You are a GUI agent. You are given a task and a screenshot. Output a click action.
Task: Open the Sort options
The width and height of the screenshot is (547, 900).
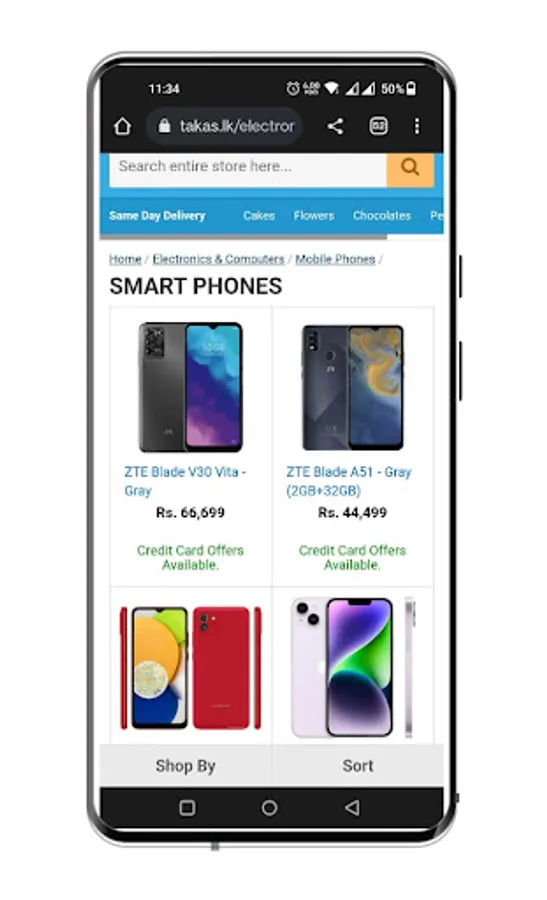[358, 766]
